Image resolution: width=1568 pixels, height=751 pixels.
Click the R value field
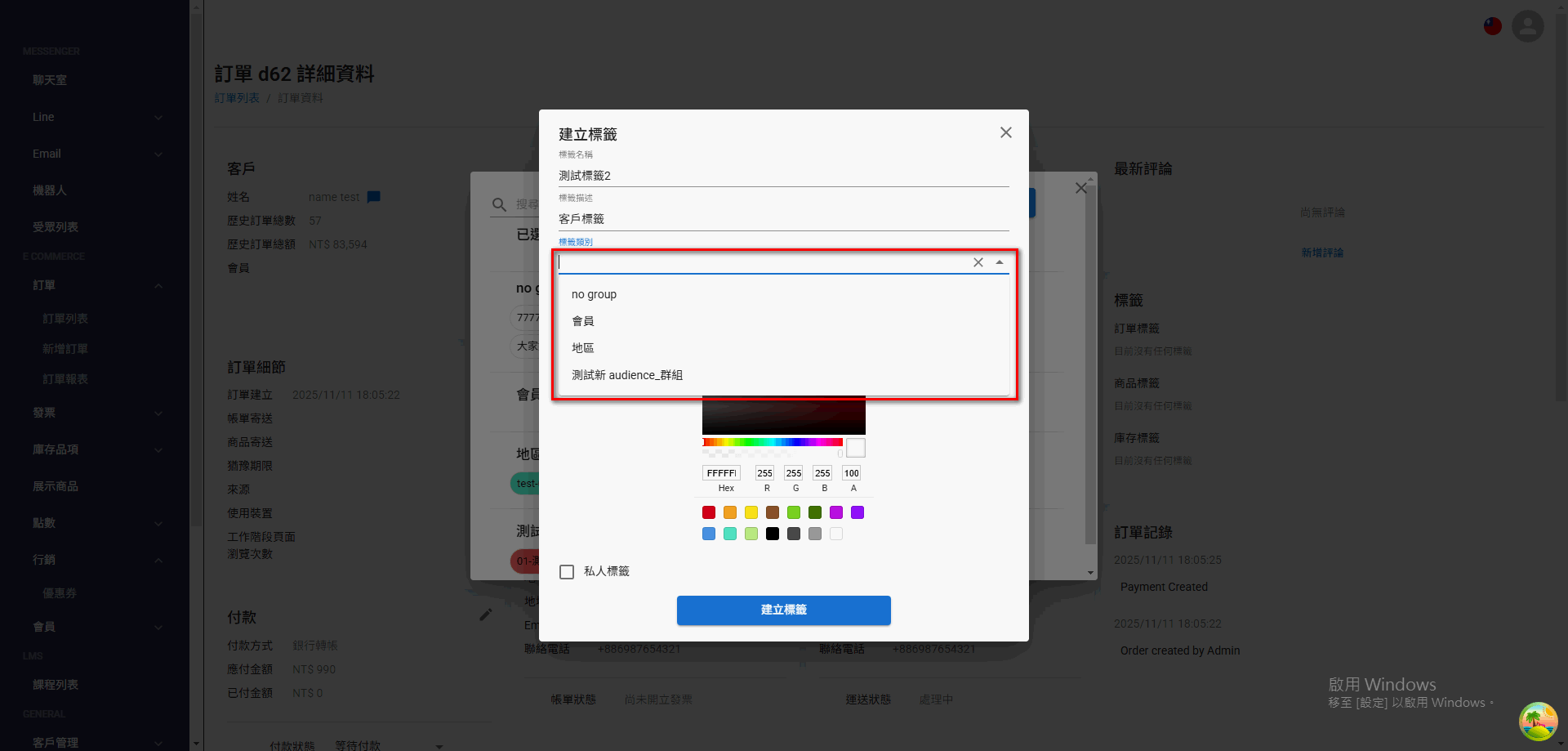(764, 473)
